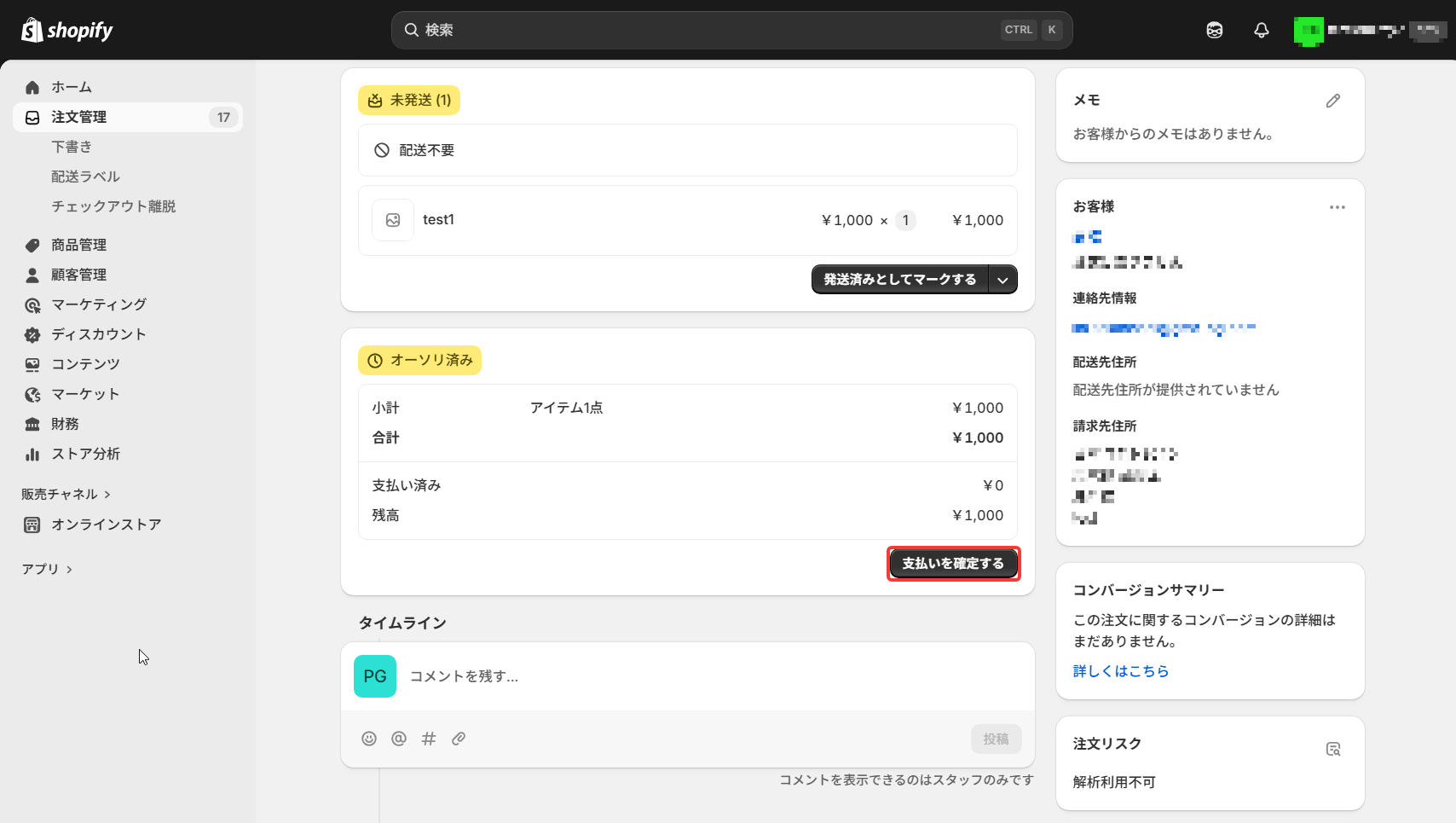This screenshot has height=823, width=1456.
Task: Click the 注文リスク analysis icon
Action: tap(1333, 749)
